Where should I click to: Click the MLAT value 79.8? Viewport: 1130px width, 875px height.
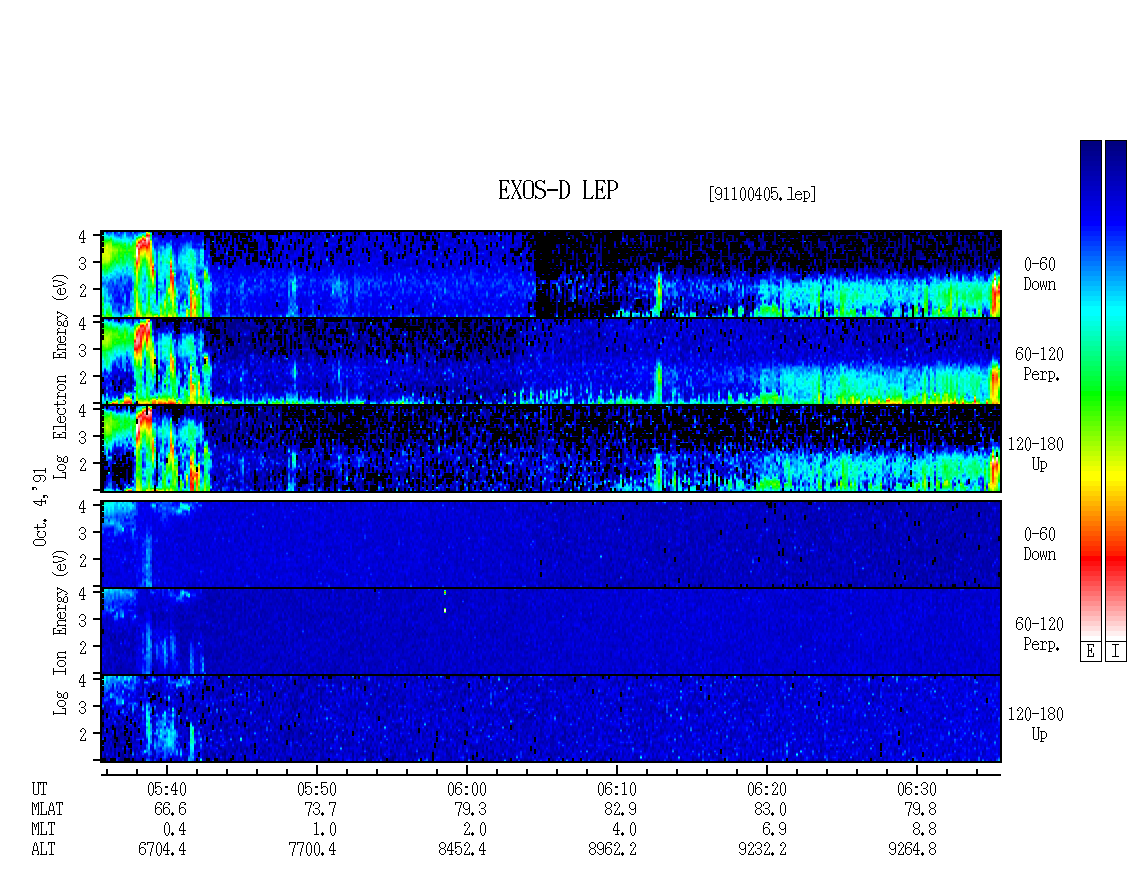click(x=920, y=809)
